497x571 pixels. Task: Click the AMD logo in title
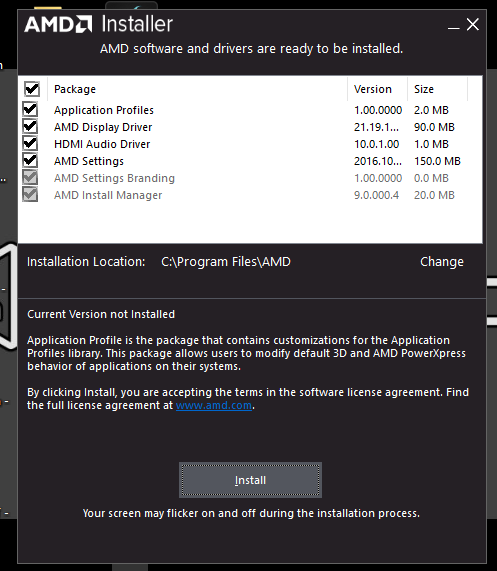[58, 24]
